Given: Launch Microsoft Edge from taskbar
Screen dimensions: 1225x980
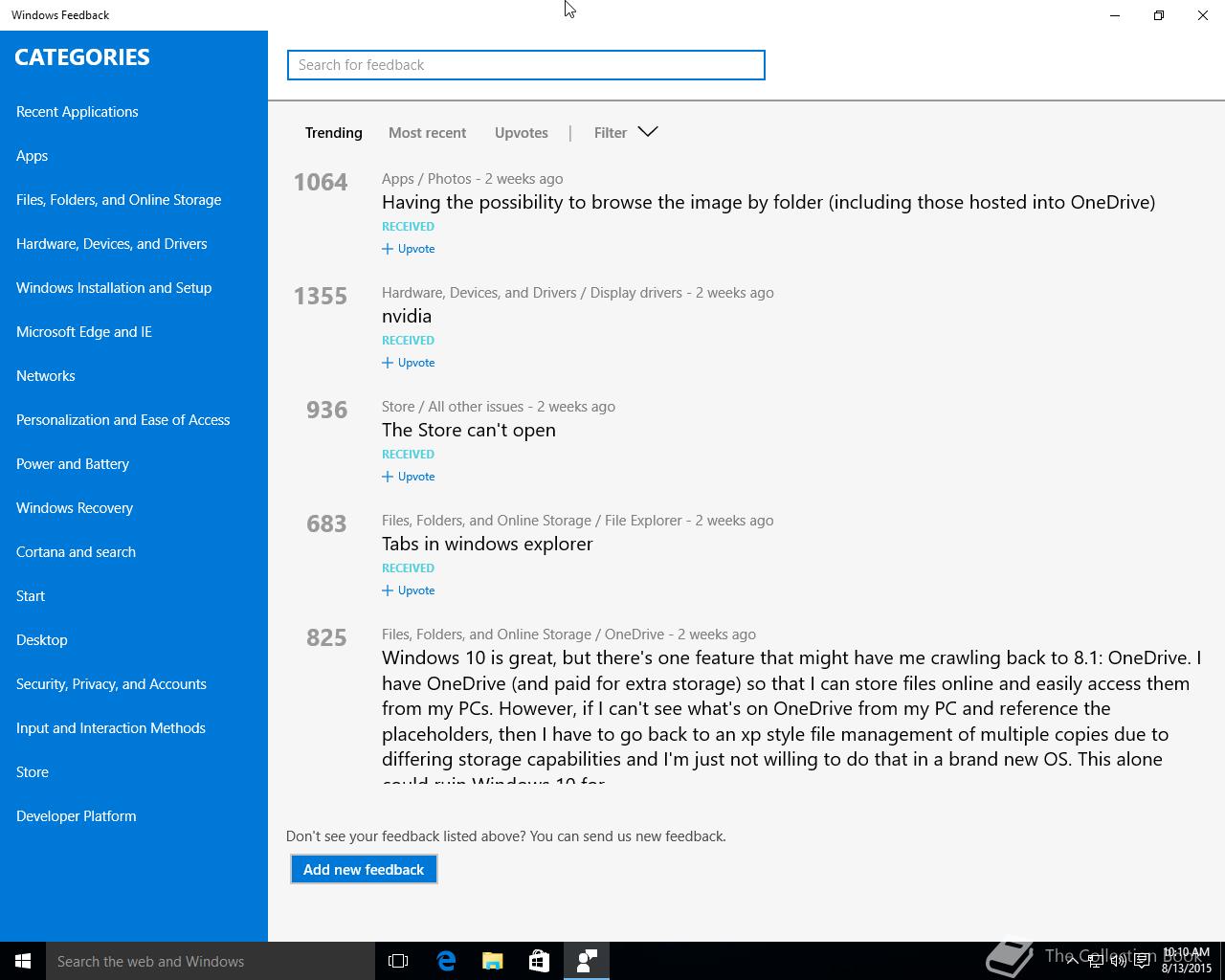Looking at the screenshot, I should tap(446, 961).
